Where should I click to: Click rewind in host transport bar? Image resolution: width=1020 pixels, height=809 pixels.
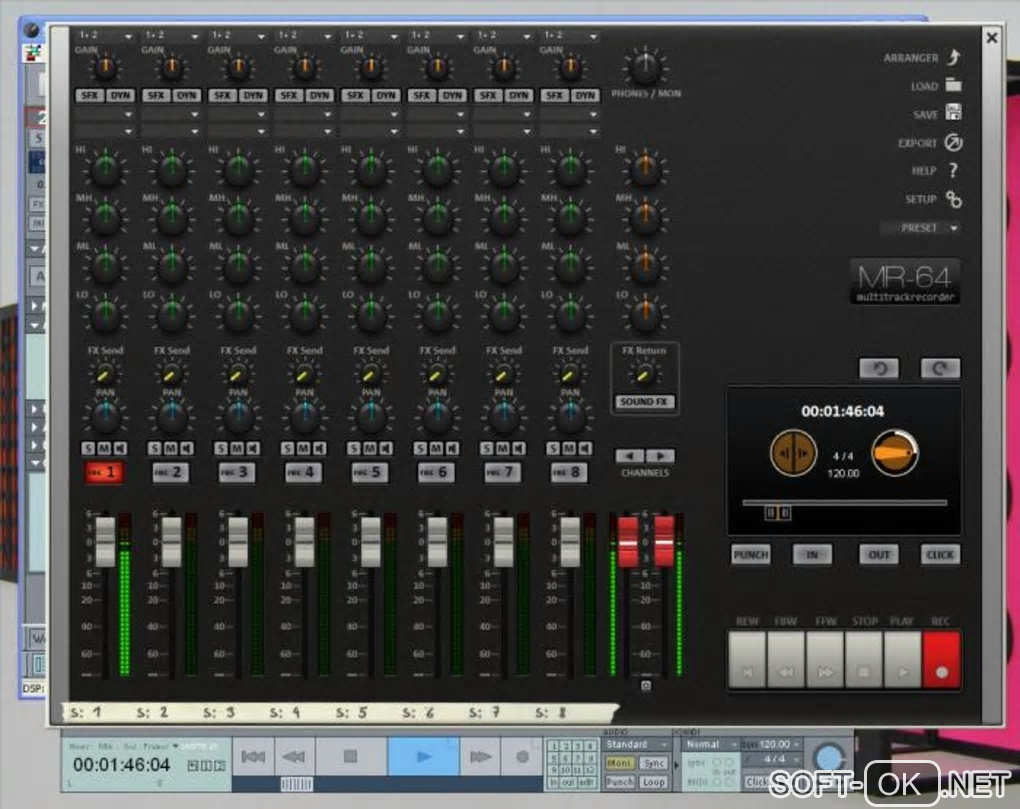coord(294,756)
